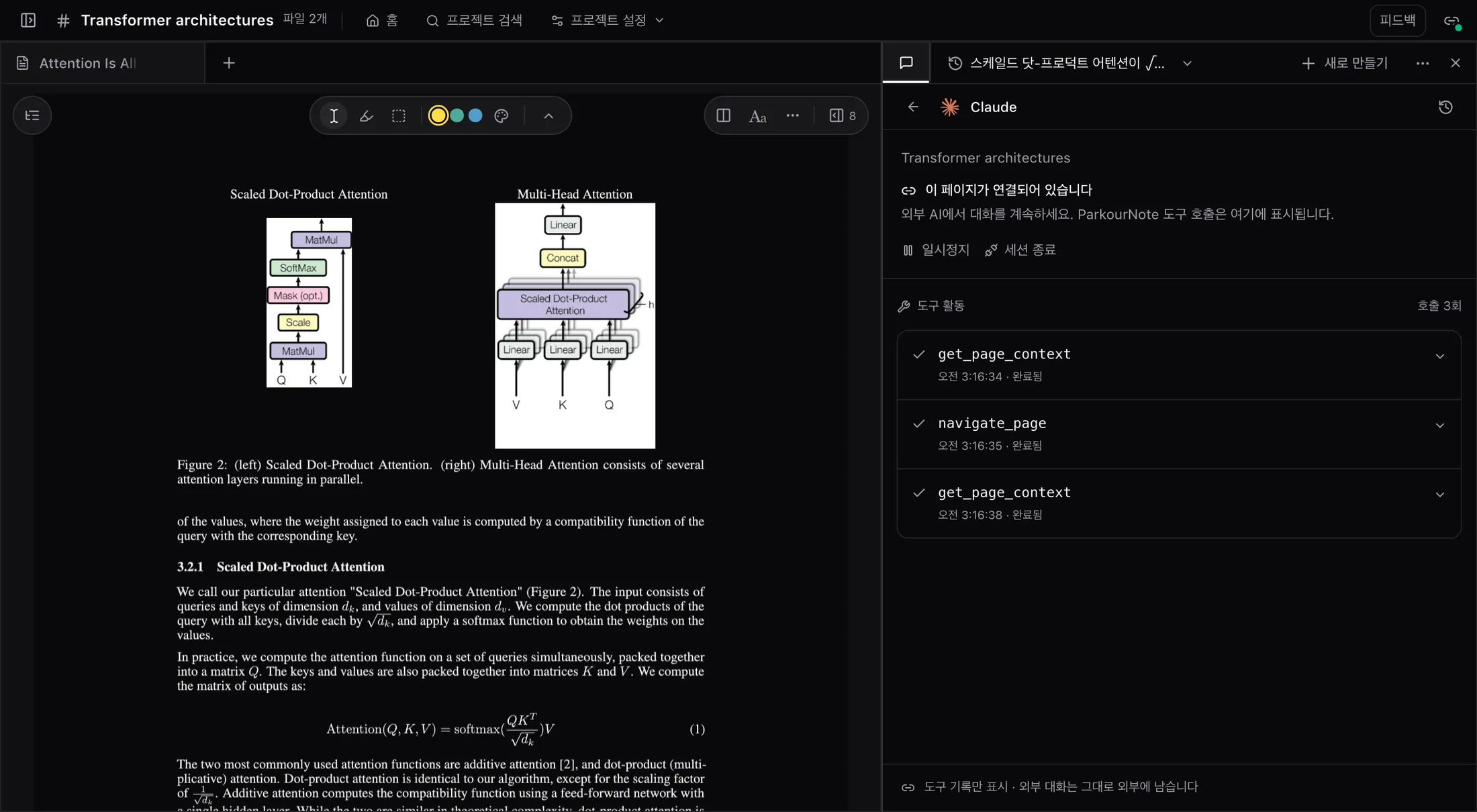Click the navigate_page tool entry
Screen dimensions: 1477x812
pyautogui.click(x=1179, y=434)
